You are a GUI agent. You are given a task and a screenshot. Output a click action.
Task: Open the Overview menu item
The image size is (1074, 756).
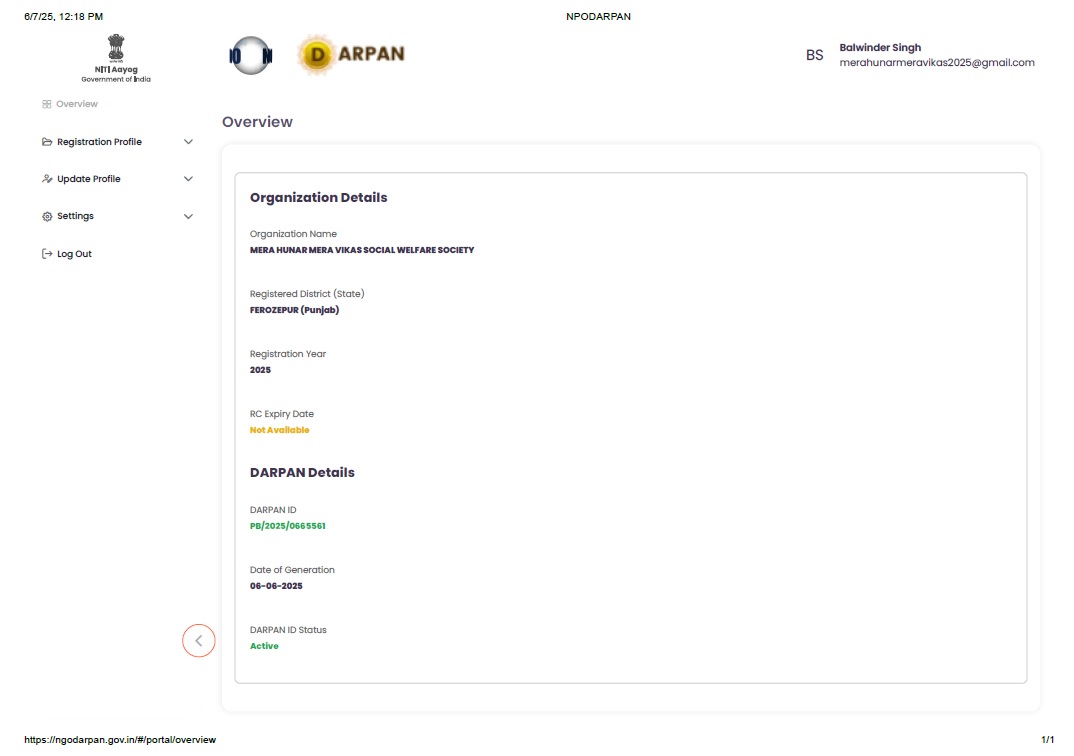click(x=77, y=104)
